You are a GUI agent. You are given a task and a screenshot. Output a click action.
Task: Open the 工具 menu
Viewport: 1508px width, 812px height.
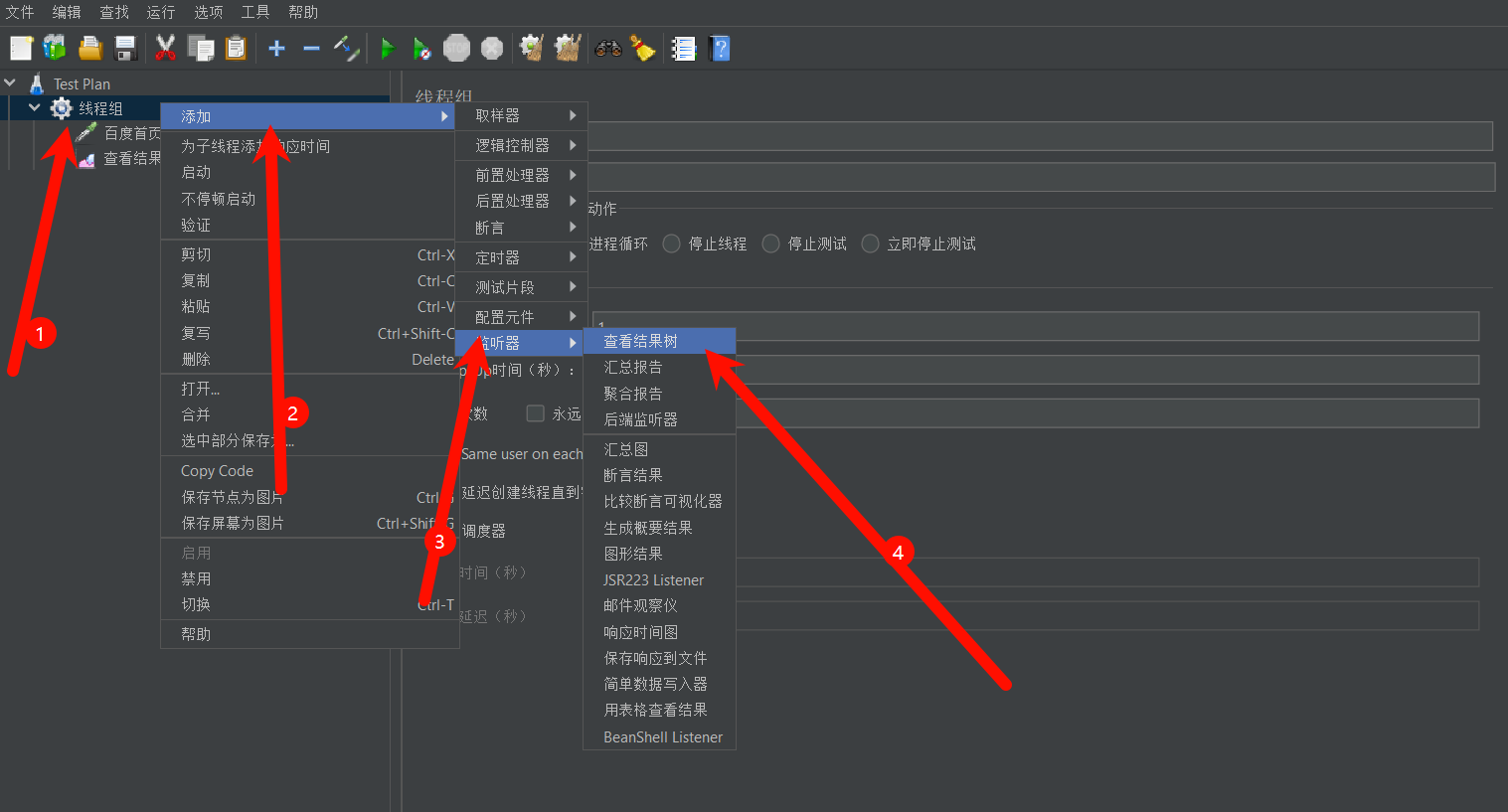[254, 12]
